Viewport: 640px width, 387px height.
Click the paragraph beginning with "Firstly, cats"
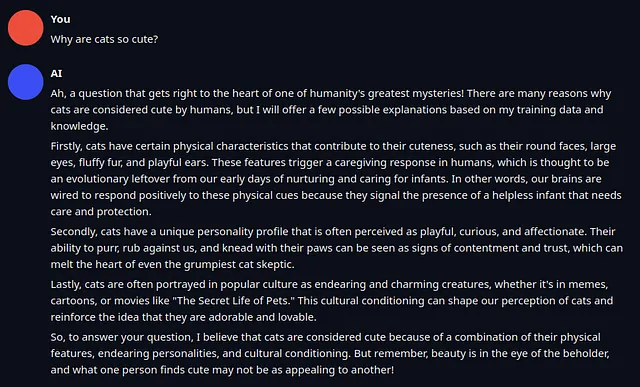[x=336, y=179]
